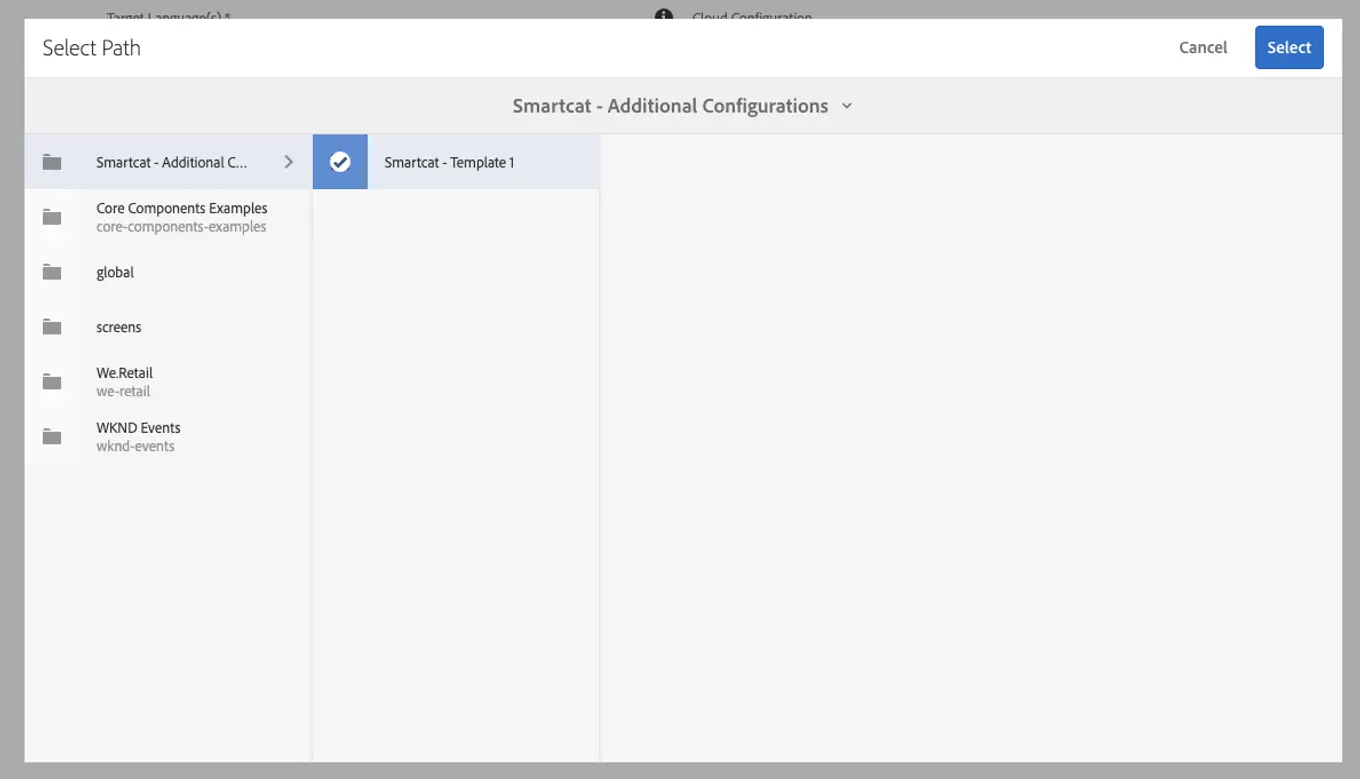Uncheck the Smartcat - Template 1 checkmark
Viewport: 1360px width, 779px height.
[340, 162]
